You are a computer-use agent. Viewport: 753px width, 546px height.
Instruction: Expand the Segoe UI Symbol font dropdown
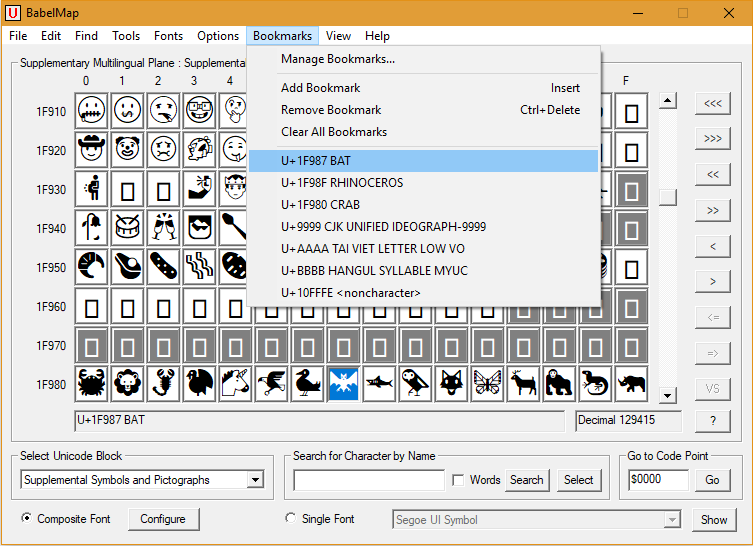point(672,520)
